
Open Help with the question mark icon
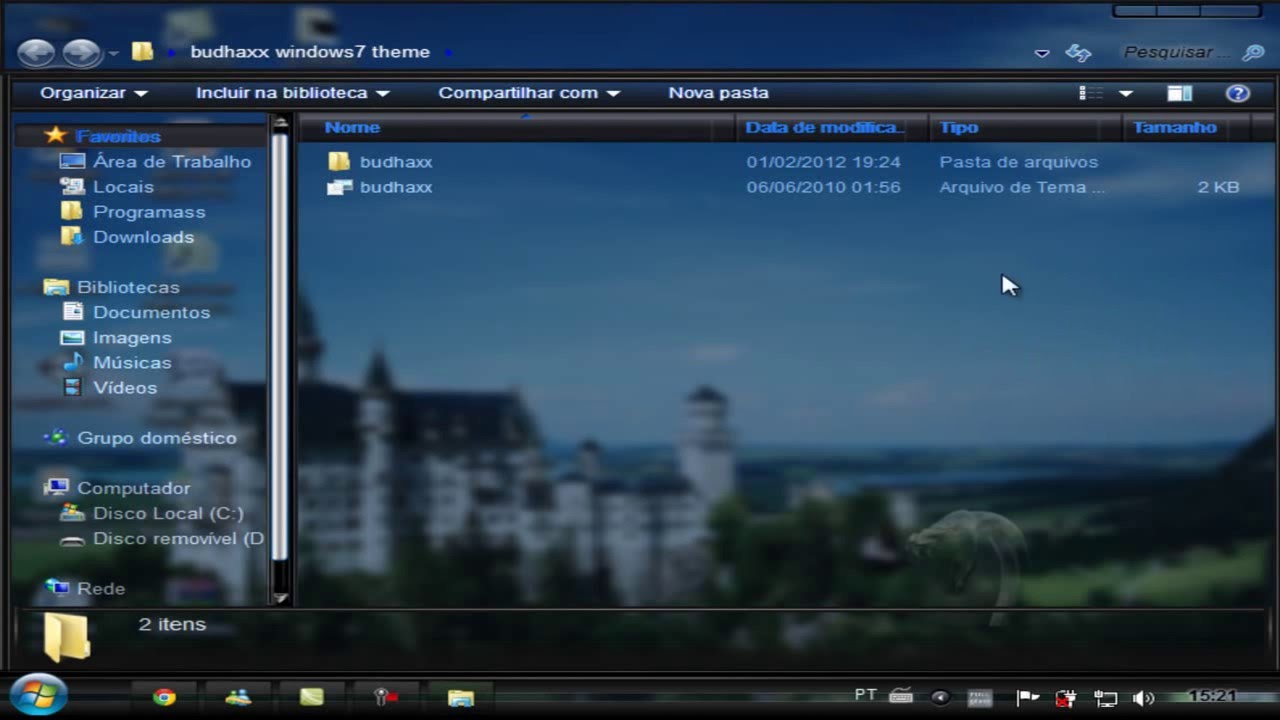point(1238,93)
